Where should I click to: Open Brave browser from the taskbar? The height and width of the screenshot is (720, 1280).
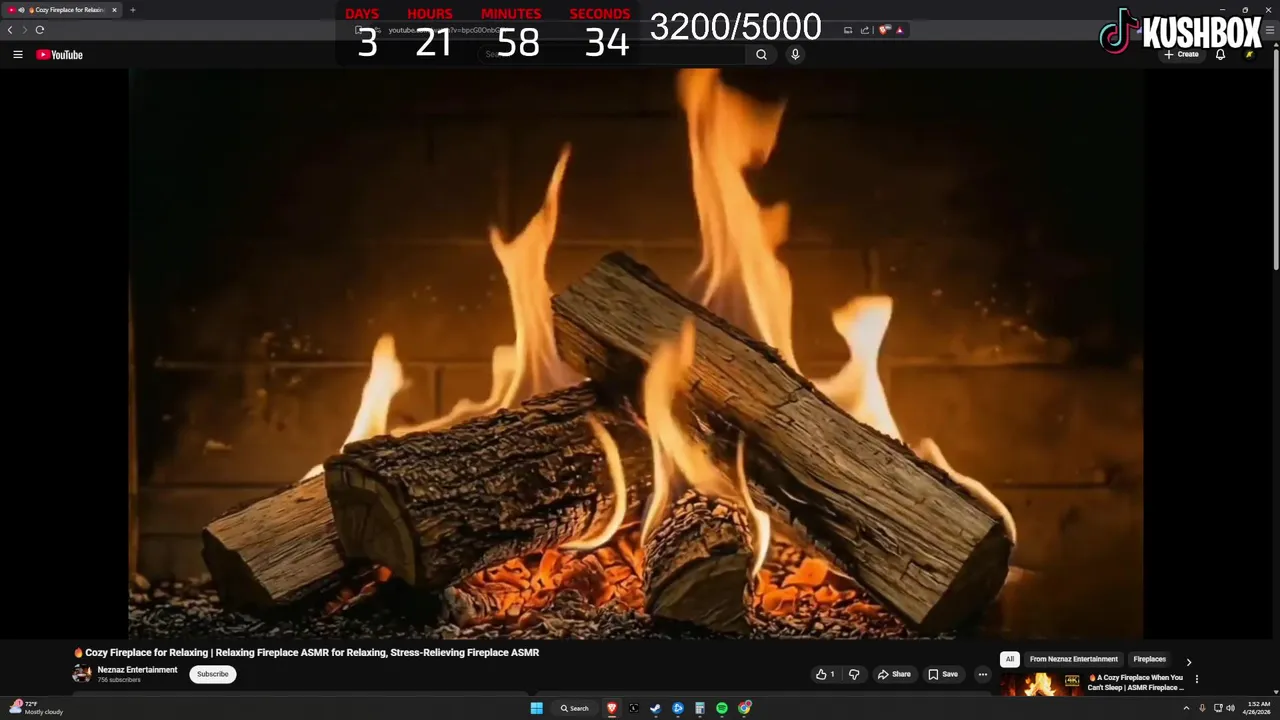pos(612,708)
